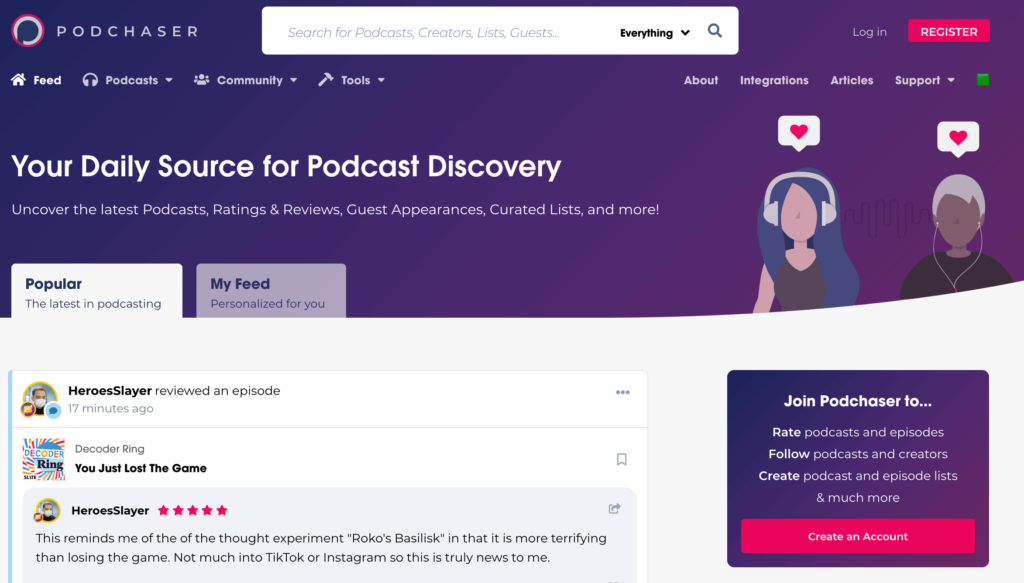Click the Tools hammer icon
The height and width of the screenshot is (583, 1024).
(326, 80)
